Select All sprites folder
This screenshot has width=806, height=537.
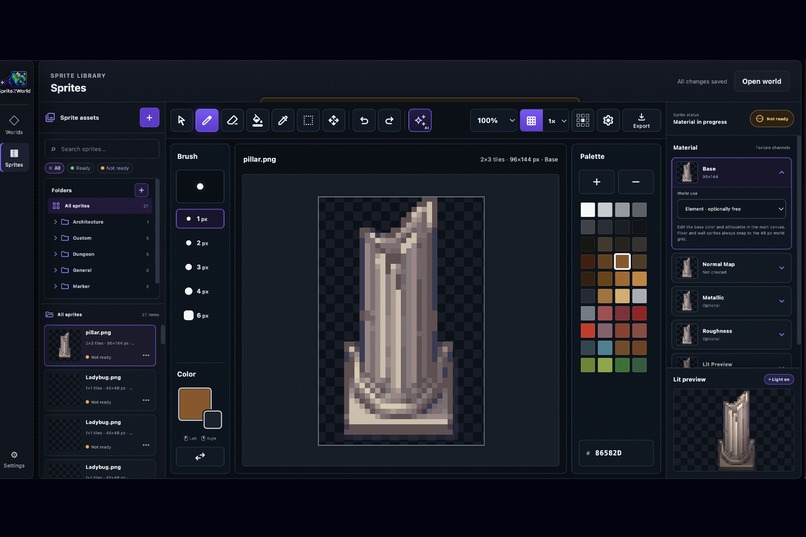point(100,206)
